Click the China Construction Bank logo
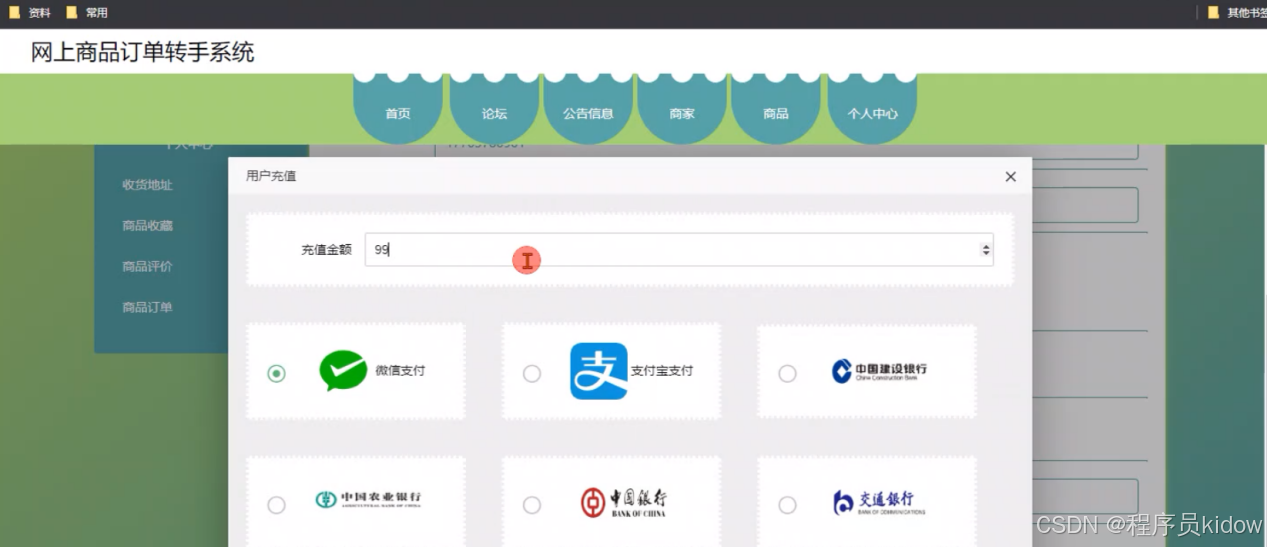This screenshot has width=1267, height=547. tap(879, 371)
